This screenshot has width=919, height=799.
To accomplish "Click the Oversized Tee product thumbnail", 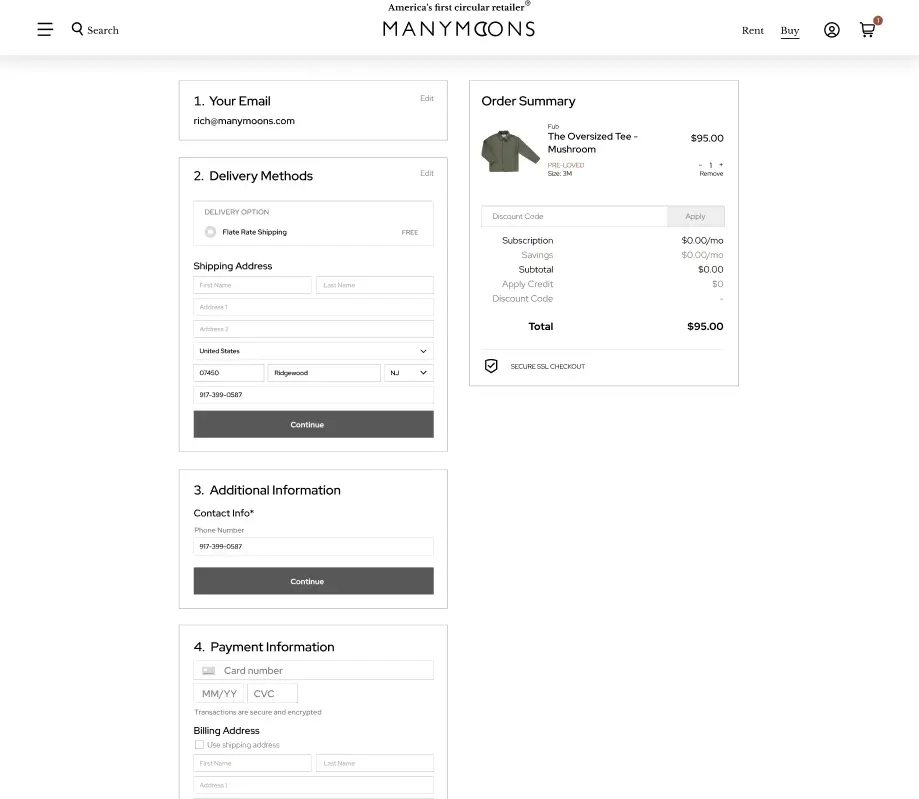I will pyautogui.click(x=510, y=150).
